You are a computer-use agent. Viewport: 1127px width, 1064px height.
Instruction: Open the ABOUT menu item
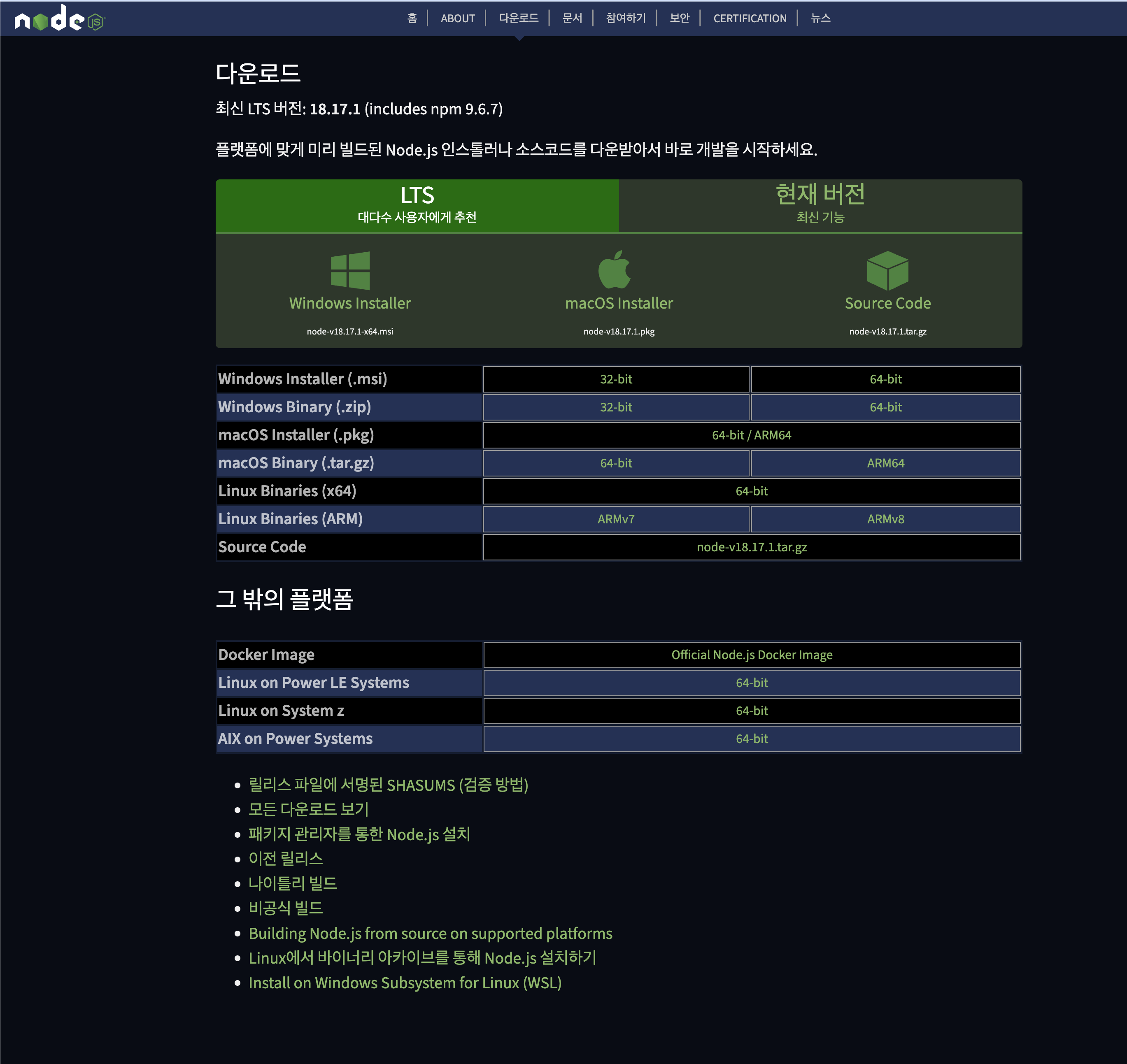tap(457, 18)
